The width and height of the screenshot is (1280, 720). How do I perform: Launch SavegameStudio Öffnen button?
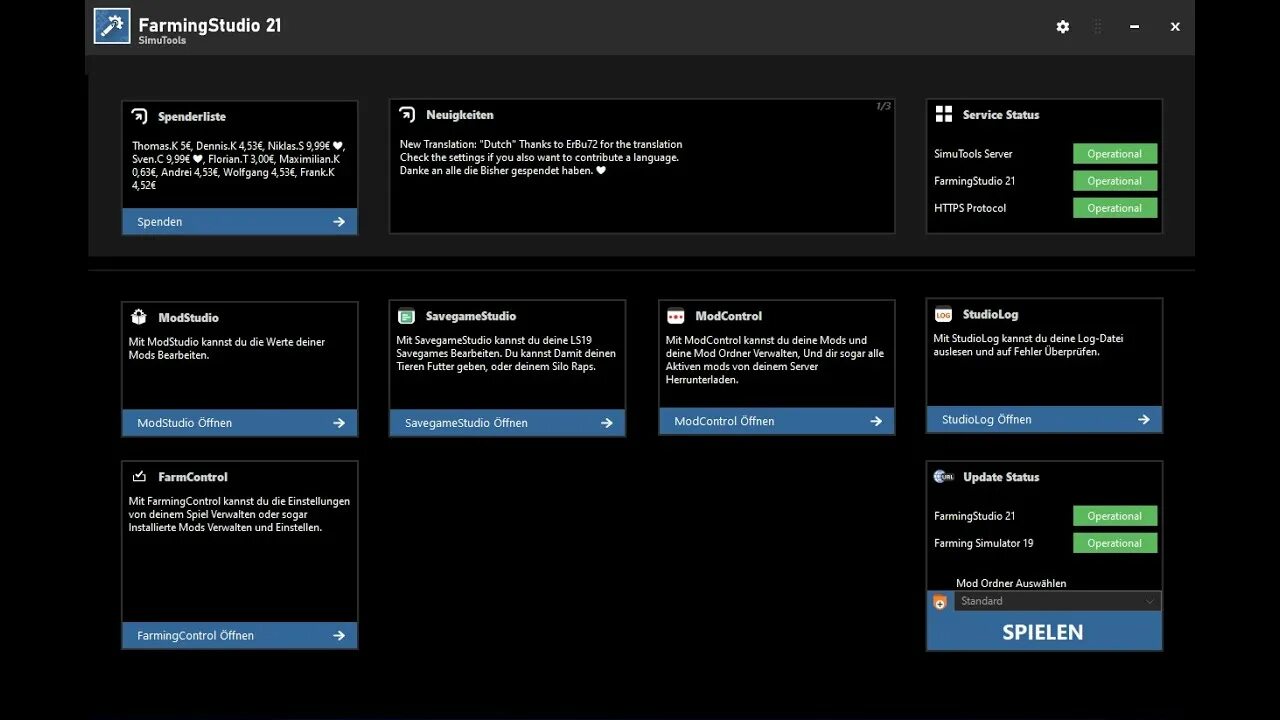pos(507,423)
